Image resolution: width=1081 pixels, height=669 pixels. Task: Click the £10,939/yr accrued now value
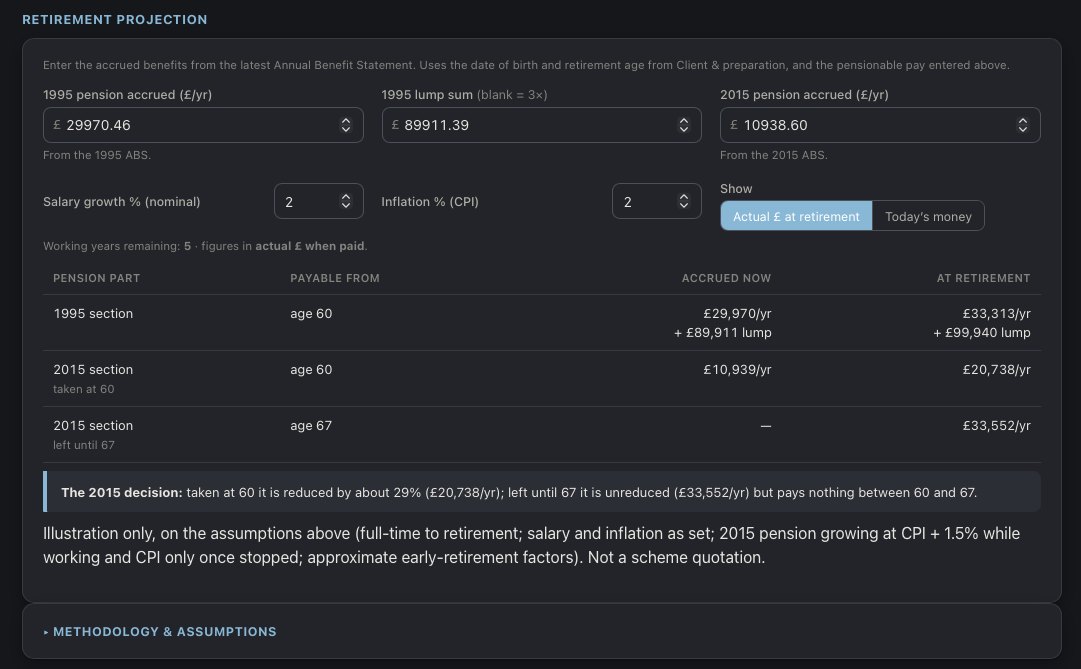coord(737,370)
